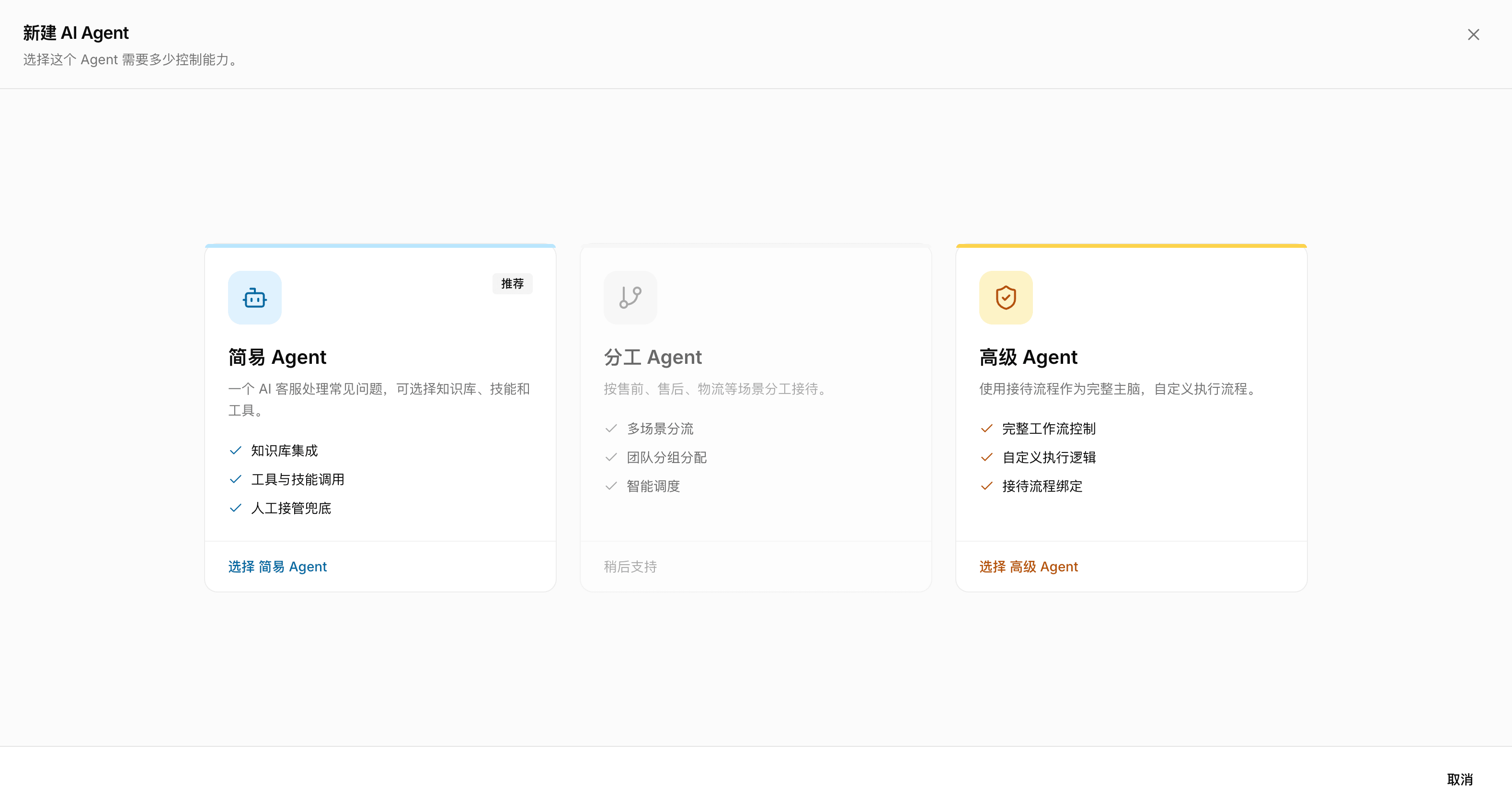
Task: Click the 工具与技能调用 feature text
Action: 298,479
